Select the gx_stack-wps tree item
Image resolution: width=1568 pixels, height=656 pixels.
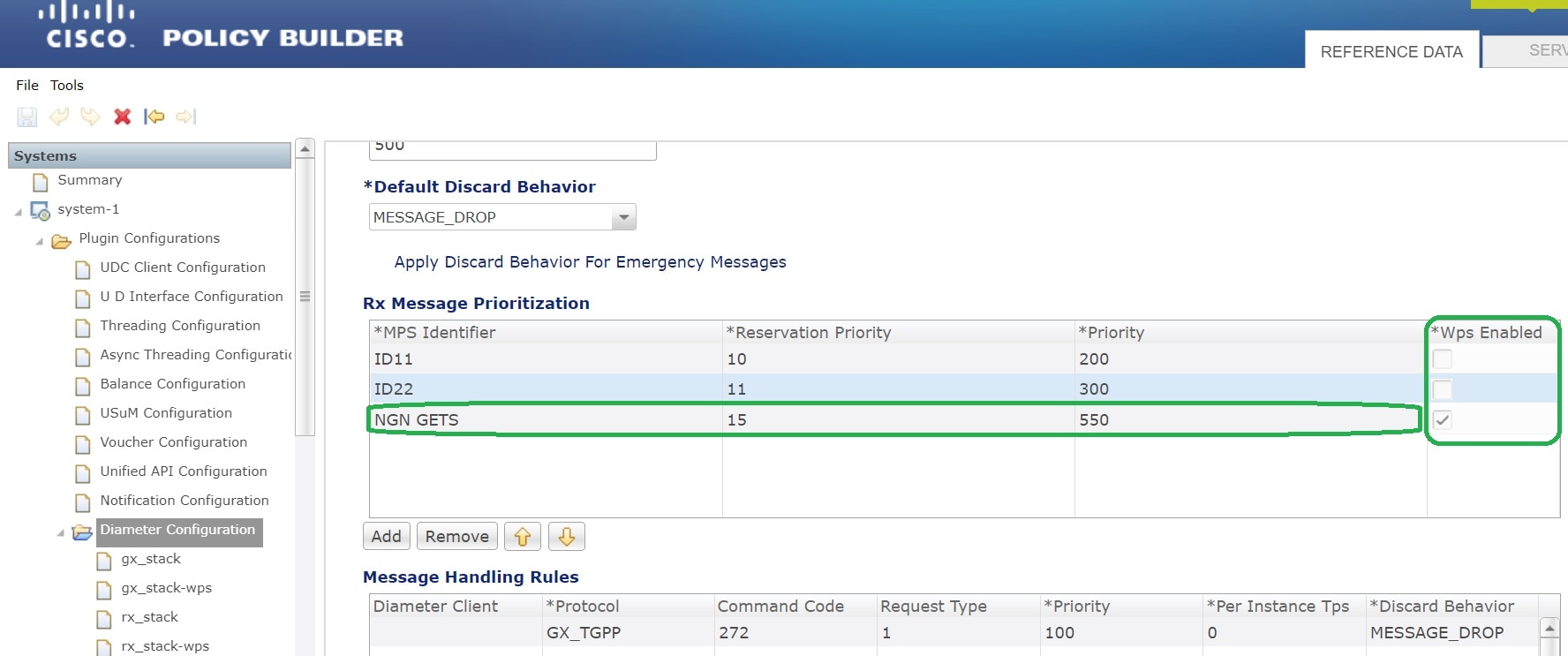pyautogui.click(x=166, y=588)
